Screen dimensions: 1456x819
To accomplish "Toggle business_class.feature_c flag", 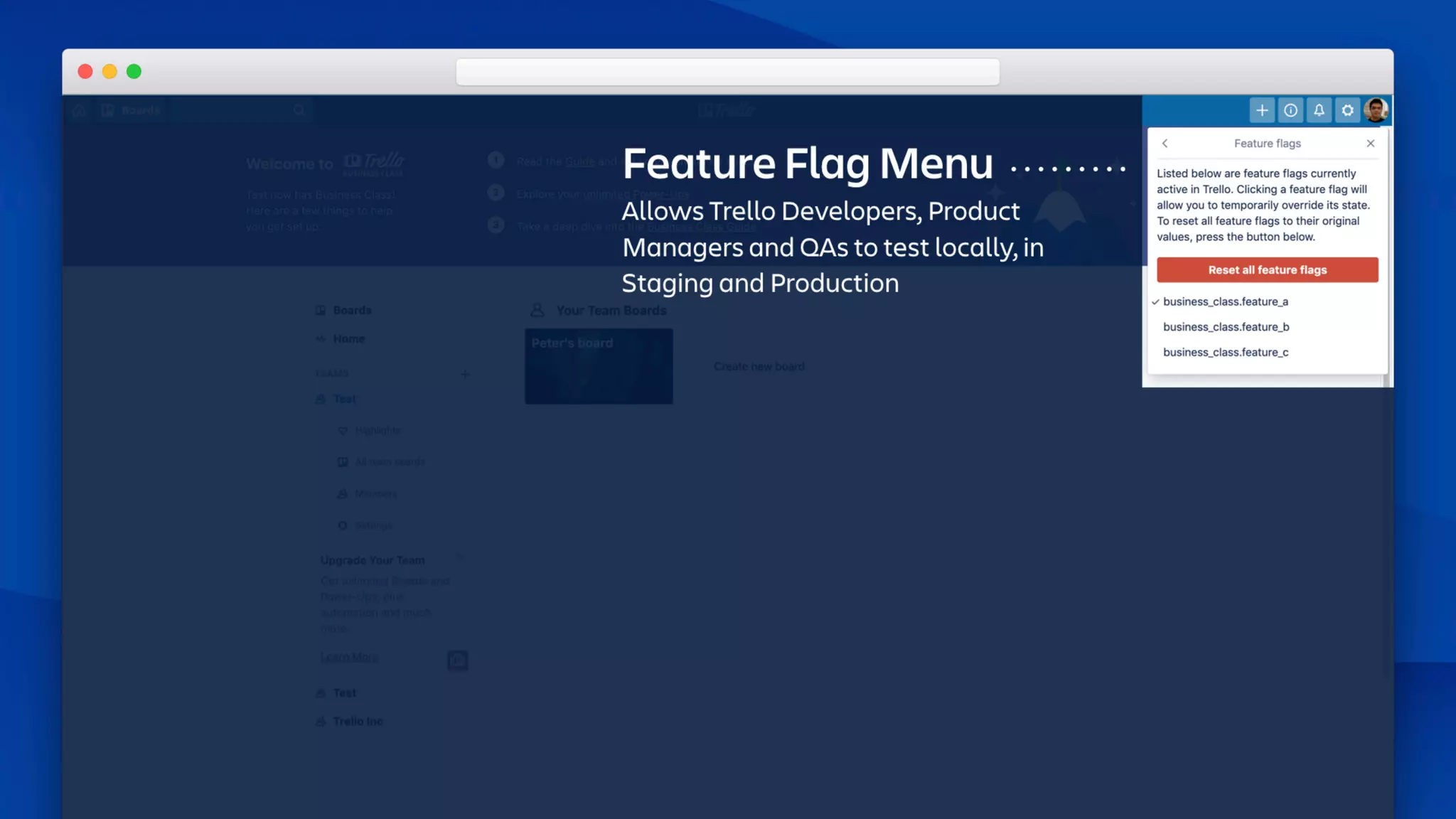I will coord(1267,353).
